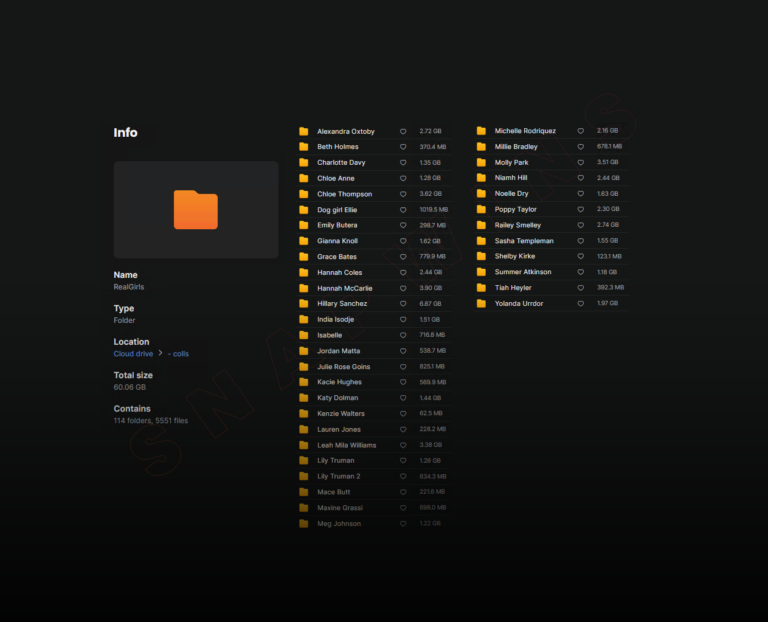Select the folder icon for Summer Atkinson

[x=481, y=272]
